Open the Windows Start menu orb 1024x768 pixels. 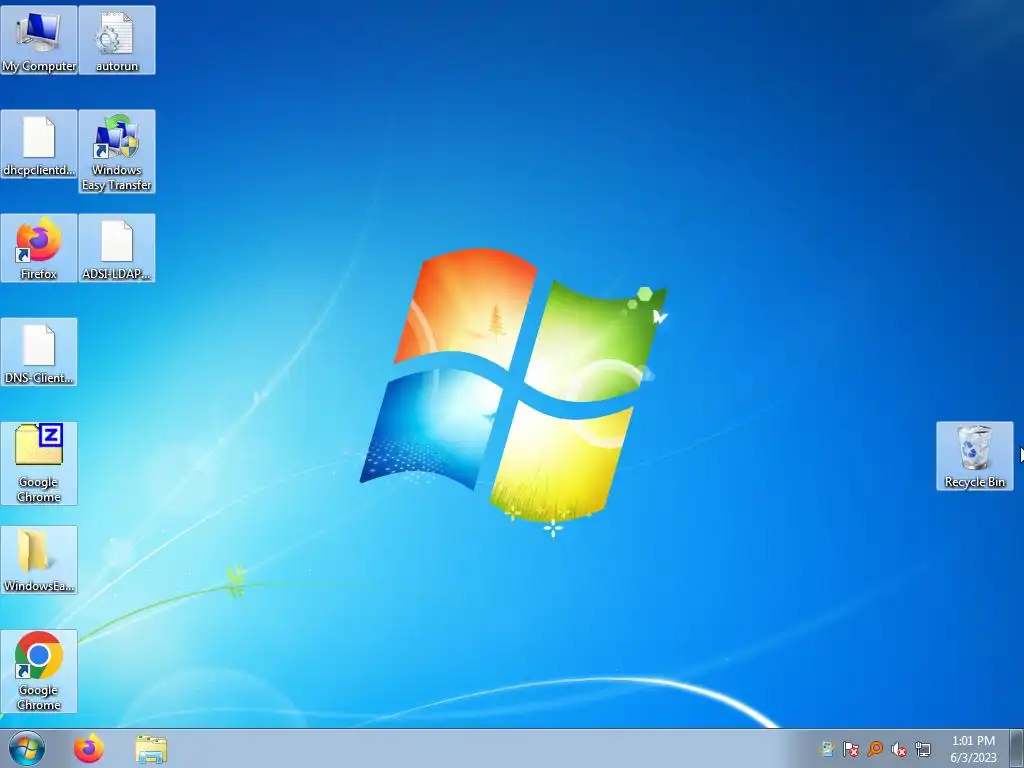coord(27,748)
